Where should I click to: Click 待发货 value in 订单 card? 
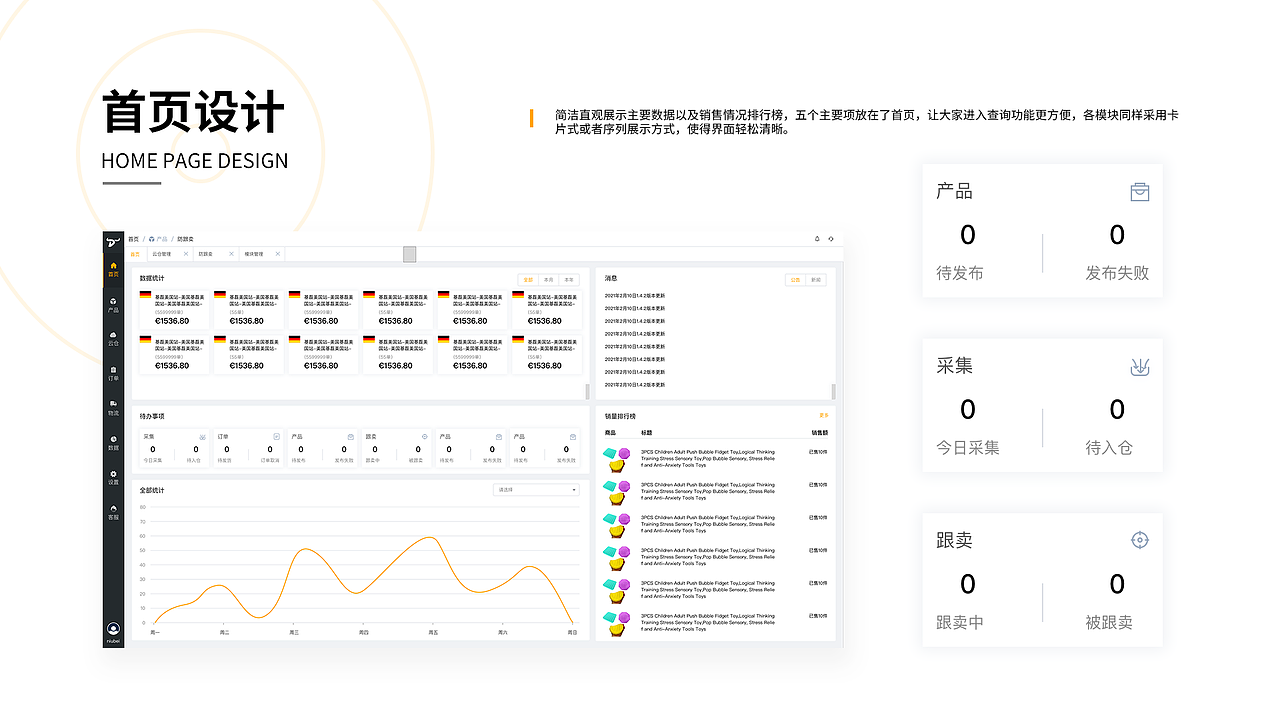coord(226,449)
